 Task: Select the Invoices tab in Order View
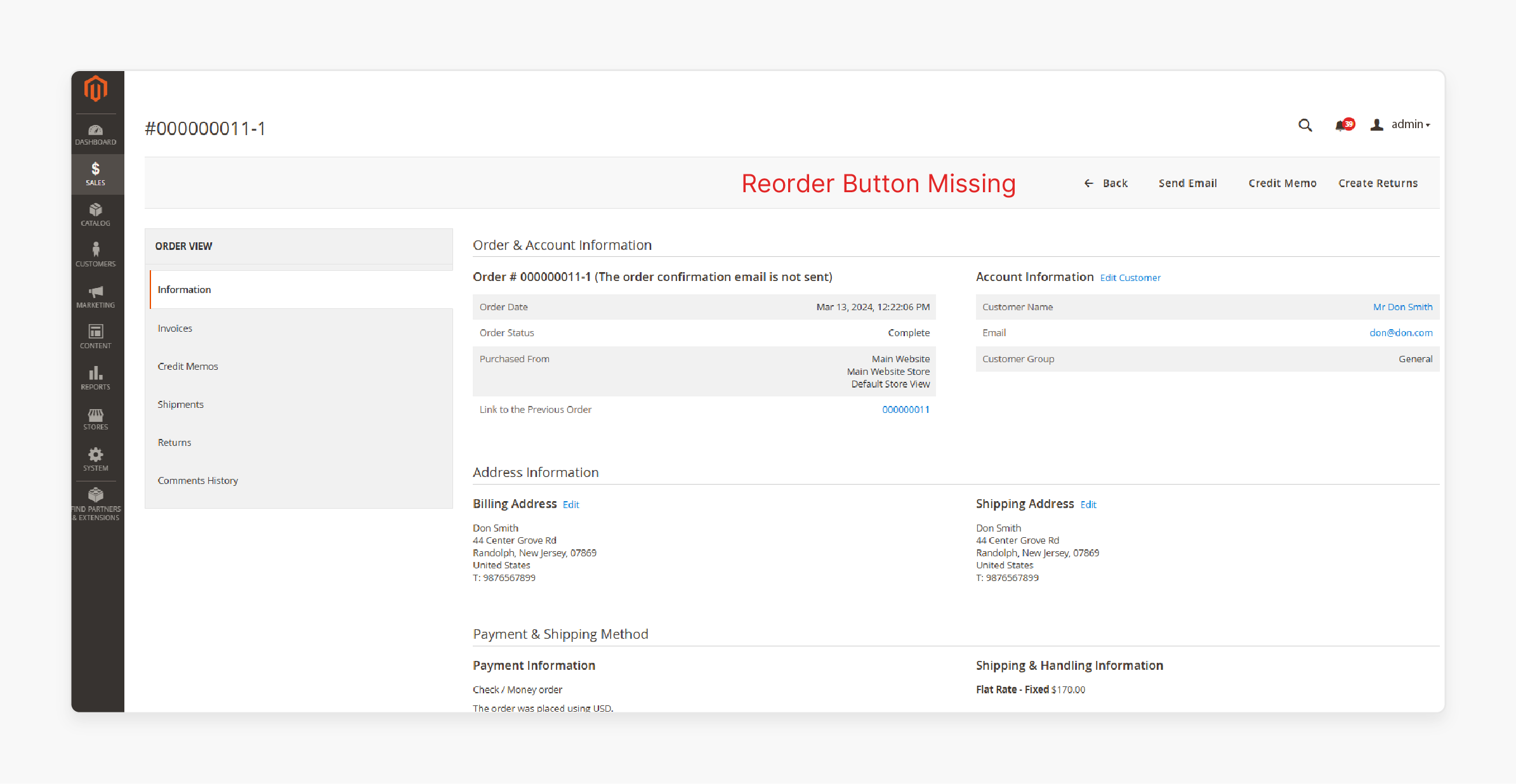pyautogui.click(x=175, y=328)
